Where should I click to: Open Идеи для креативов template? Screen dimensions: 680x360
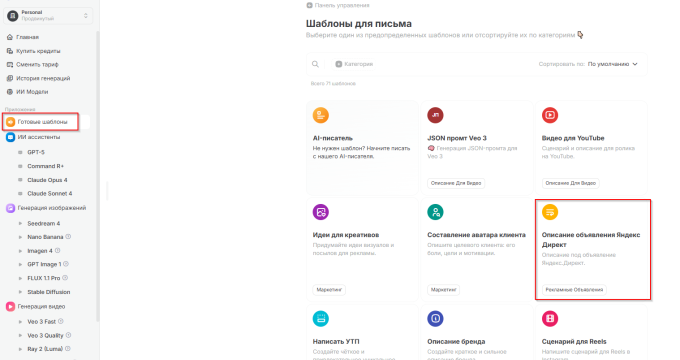tap(362, 249)
